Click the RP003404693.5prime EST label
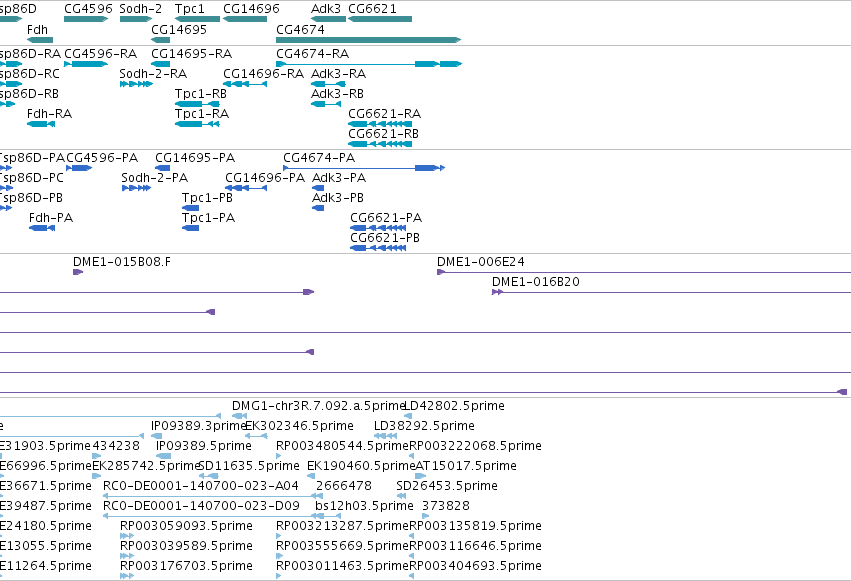Screen dimensions: 851x581 [x=475, y=566]
